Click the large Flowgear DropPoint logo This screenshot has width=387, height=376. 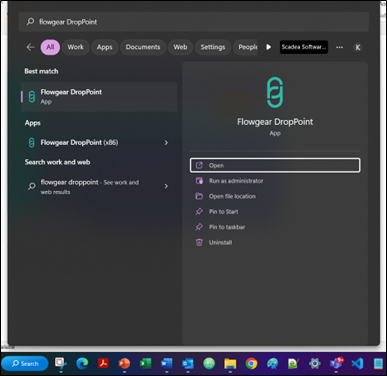(275, 92)
